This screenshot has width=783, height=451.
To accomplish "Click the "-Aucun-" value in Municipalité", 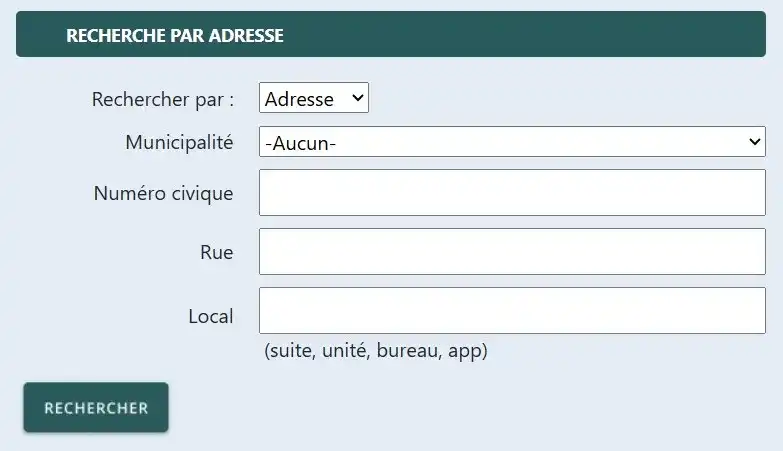I will click(x=300, y=144).
